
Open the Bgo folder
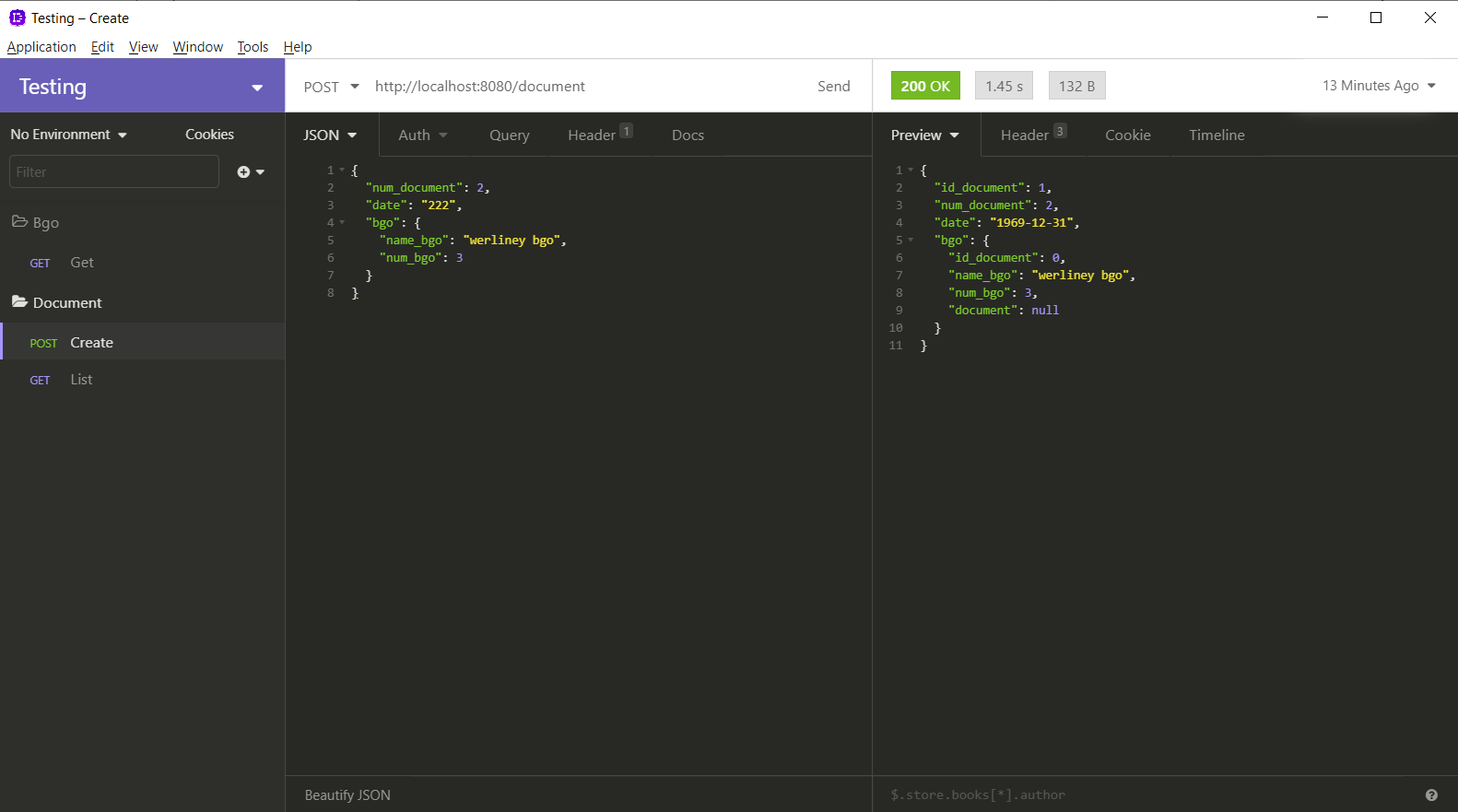(35, 222)
